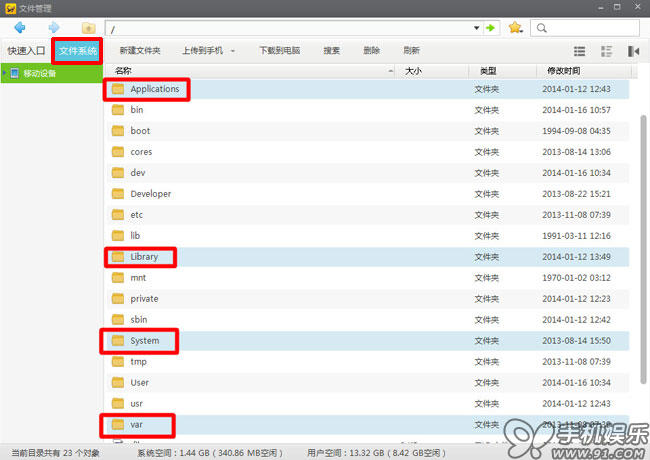The height and width of the screenshot is (460, 650).
Task: Click the System folder icon
Action: pyautogui.click(x=118, y=341)
